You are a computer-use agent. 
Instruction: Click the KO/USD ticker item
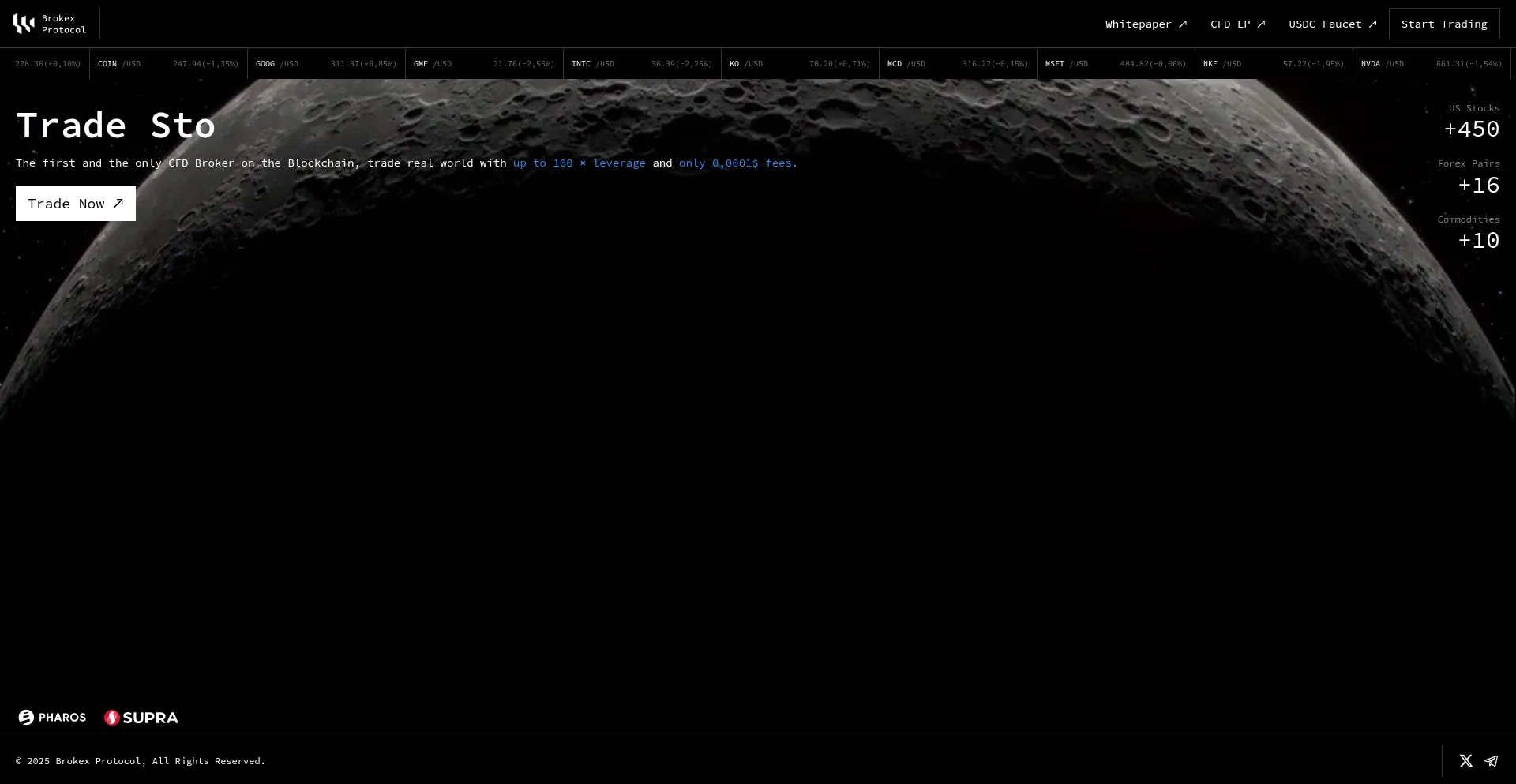point(800,64)
